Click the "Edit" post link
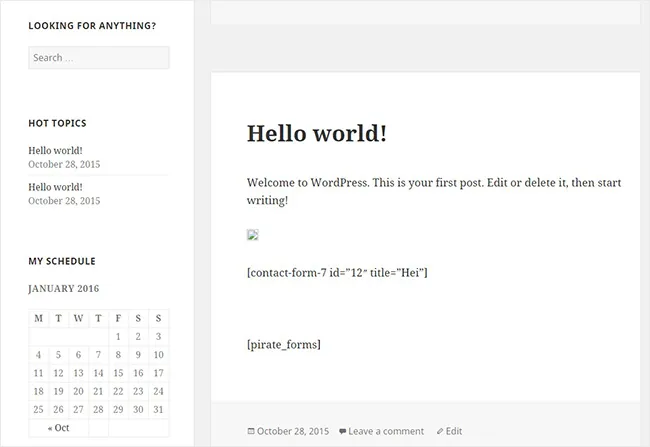Screen dimensions: 650x447 454,432
